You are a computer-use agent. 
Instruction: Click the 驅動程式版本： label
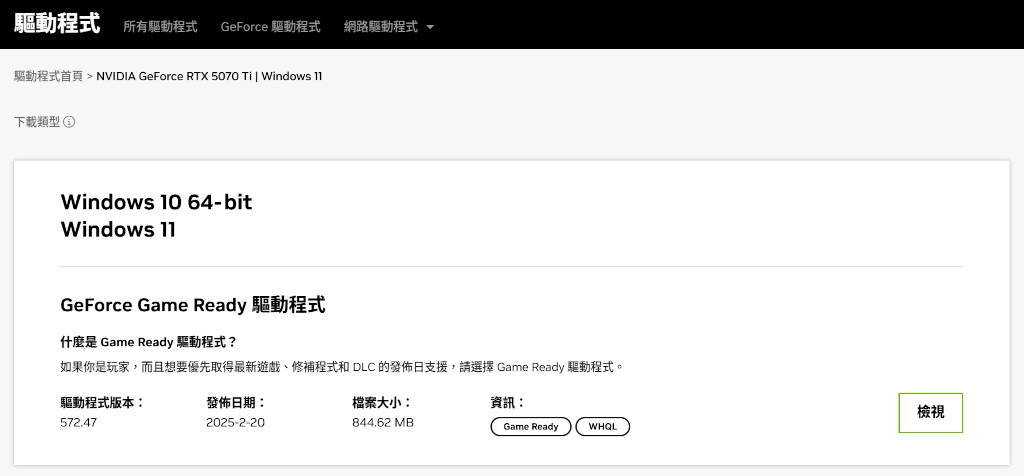coord(103,403)
